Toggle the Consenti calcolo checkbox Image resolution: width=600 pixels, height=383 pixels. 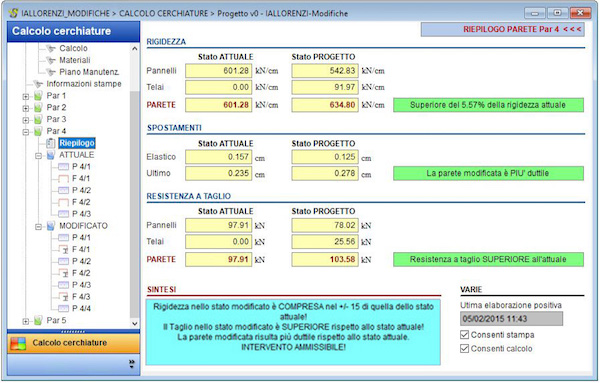(464, 349)
